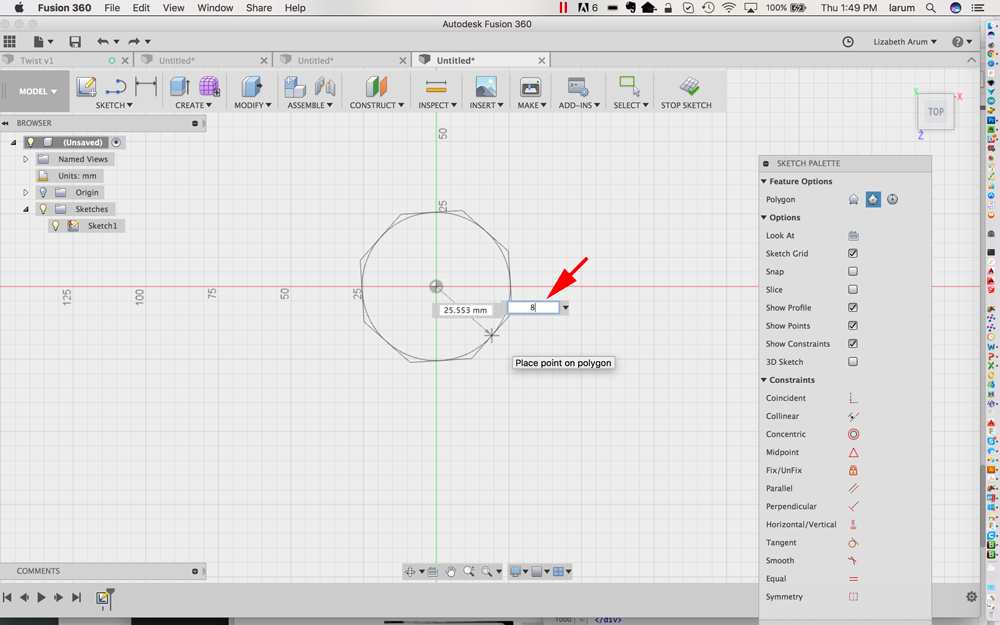Screen dimensions: 1000x625
Task: Collapse the Sketches folder tree node
Action: tap(26, 209)
